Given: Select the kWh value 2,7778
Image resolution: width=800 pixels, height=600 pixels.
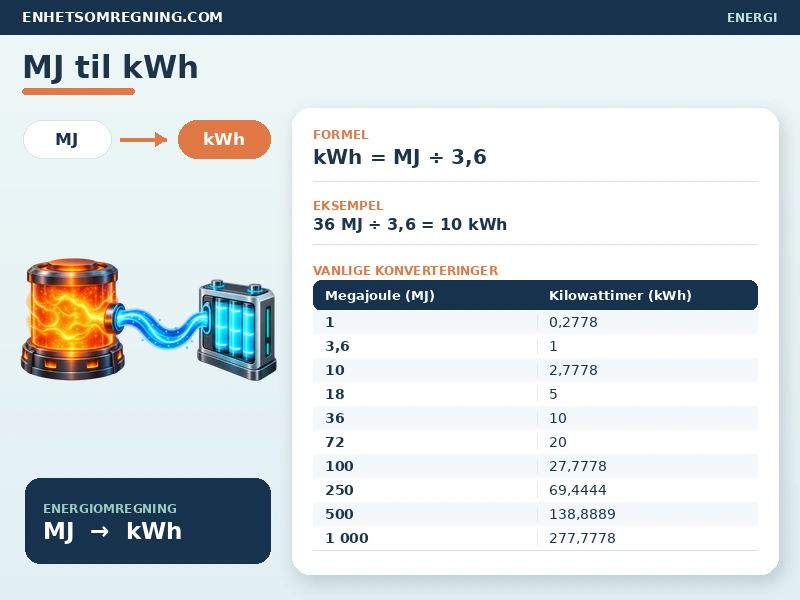Looking at the screenshot, I should click(x=573, y=370).
